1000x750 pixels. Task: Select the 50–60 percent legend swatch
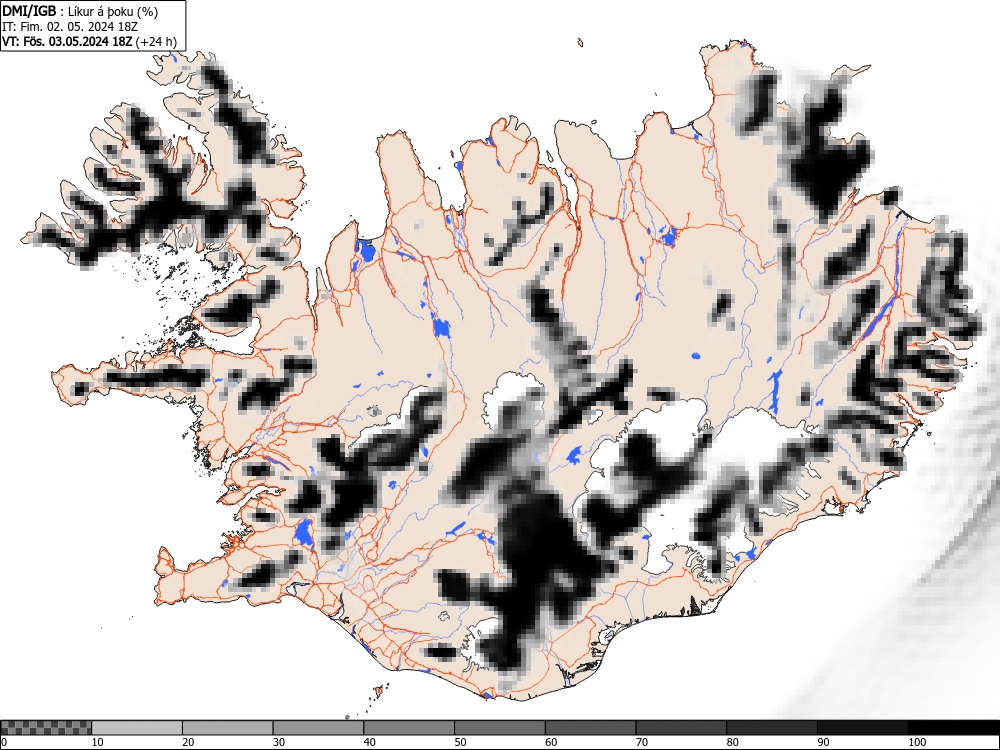point(499,728)
